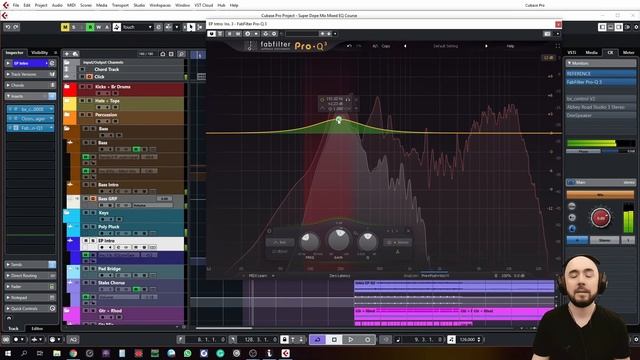Select REFERENCE monitor insert slot
Viewport: 640px width, 360px height.
coord(600,73)
